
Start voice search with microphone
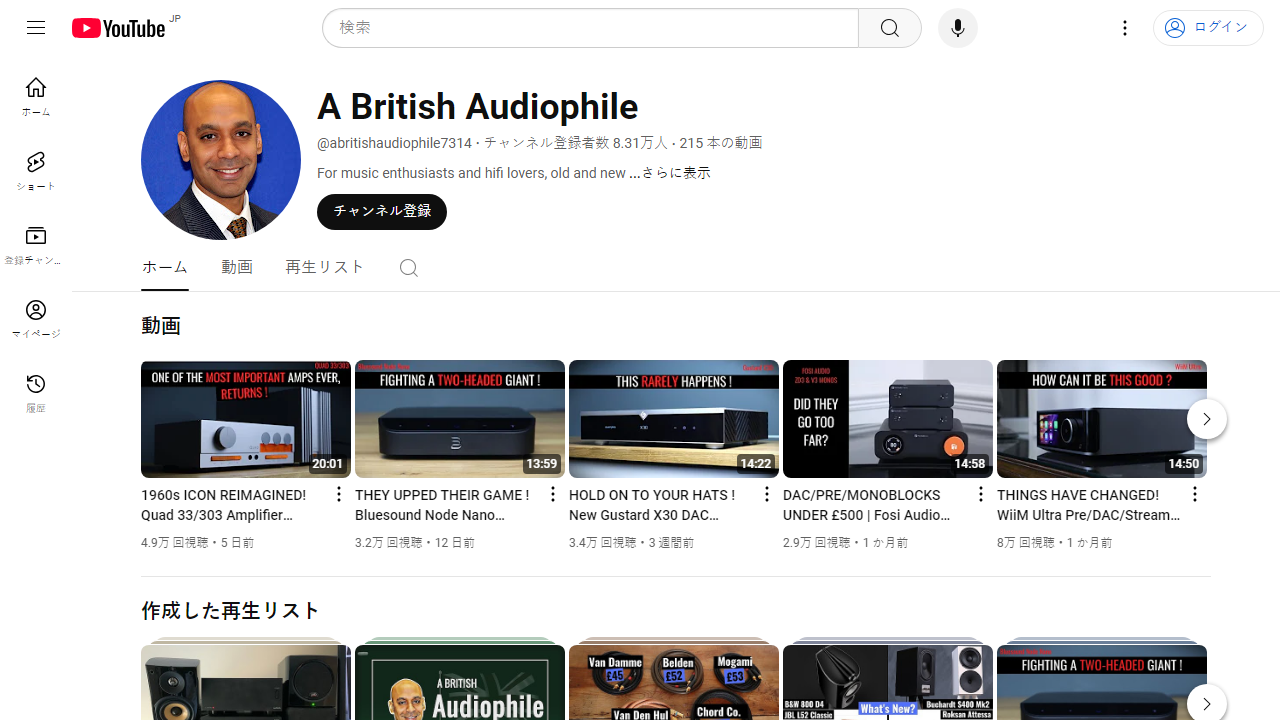958,28
